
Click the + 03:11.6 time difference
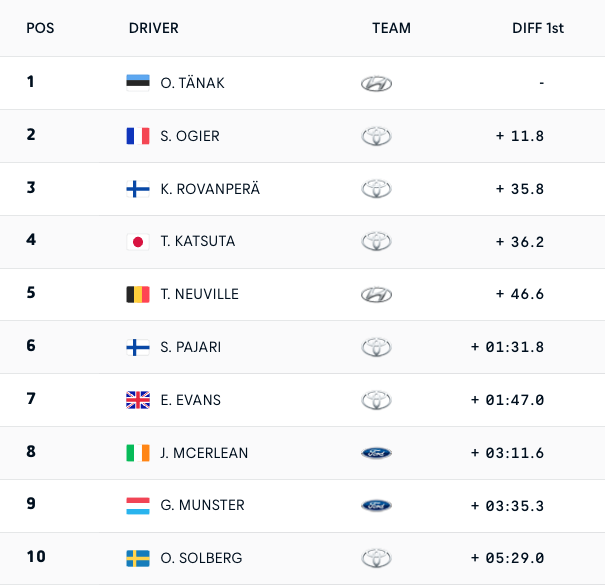[507, 453]
